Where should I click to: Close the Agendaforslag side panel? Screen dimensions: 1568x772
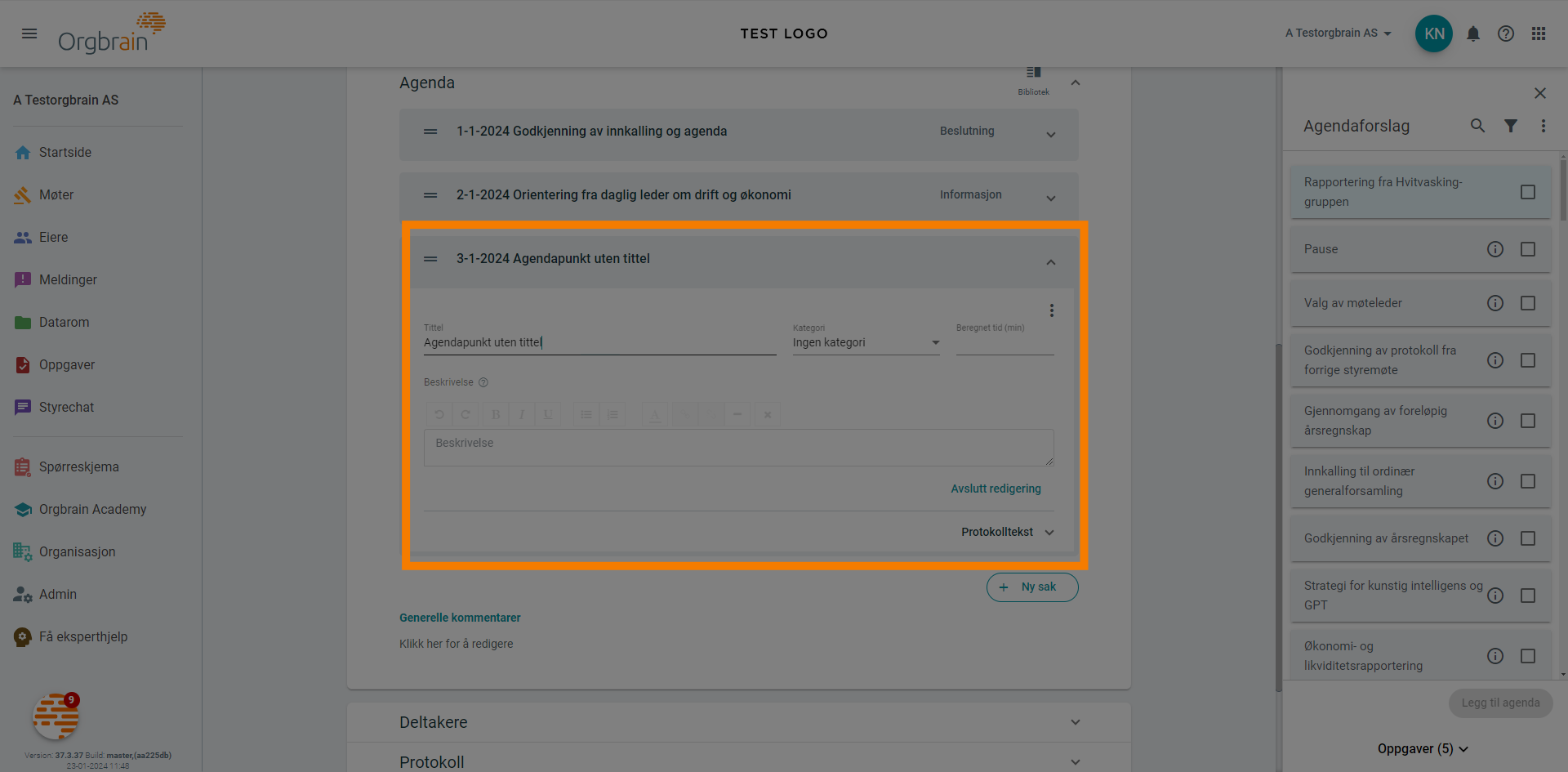1540,93
